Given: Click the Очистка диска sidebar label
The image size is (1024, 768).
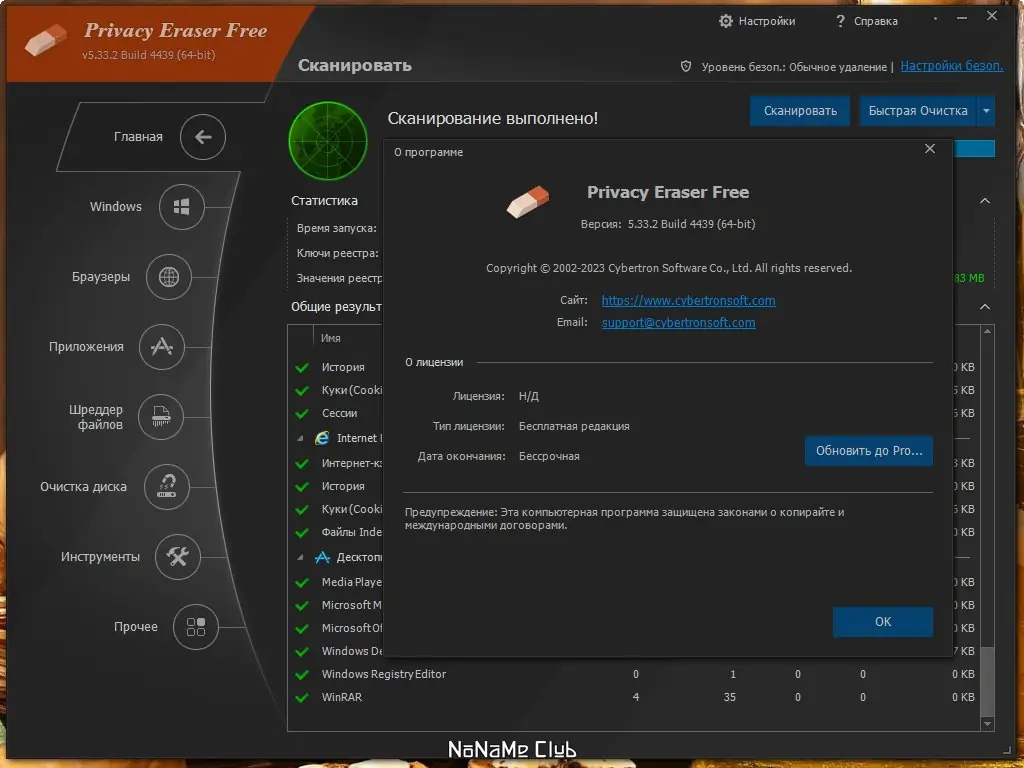Looking at the screenshot, I should click(83, 487).
